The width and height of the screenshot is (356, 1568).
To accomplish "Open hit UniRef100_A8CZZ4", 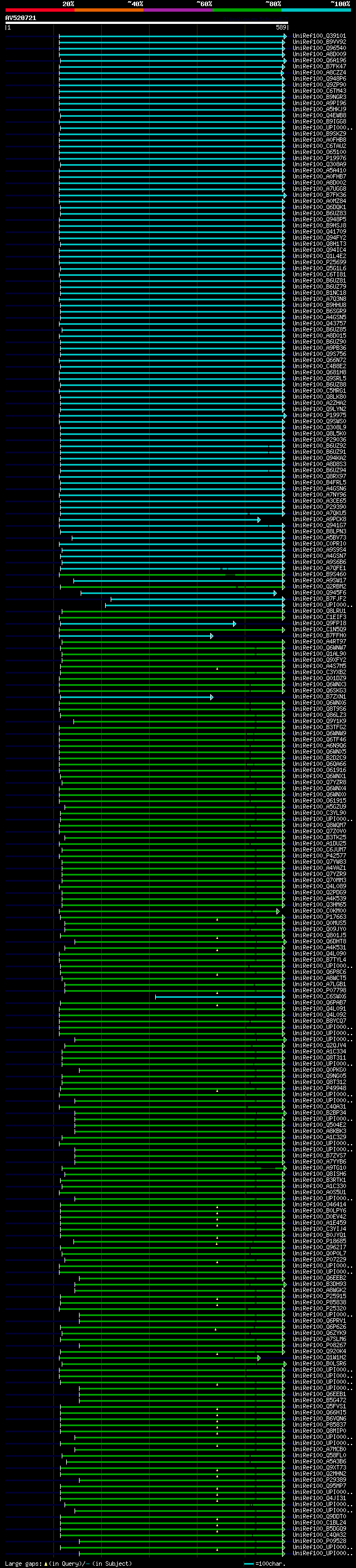I will (319, 73).
